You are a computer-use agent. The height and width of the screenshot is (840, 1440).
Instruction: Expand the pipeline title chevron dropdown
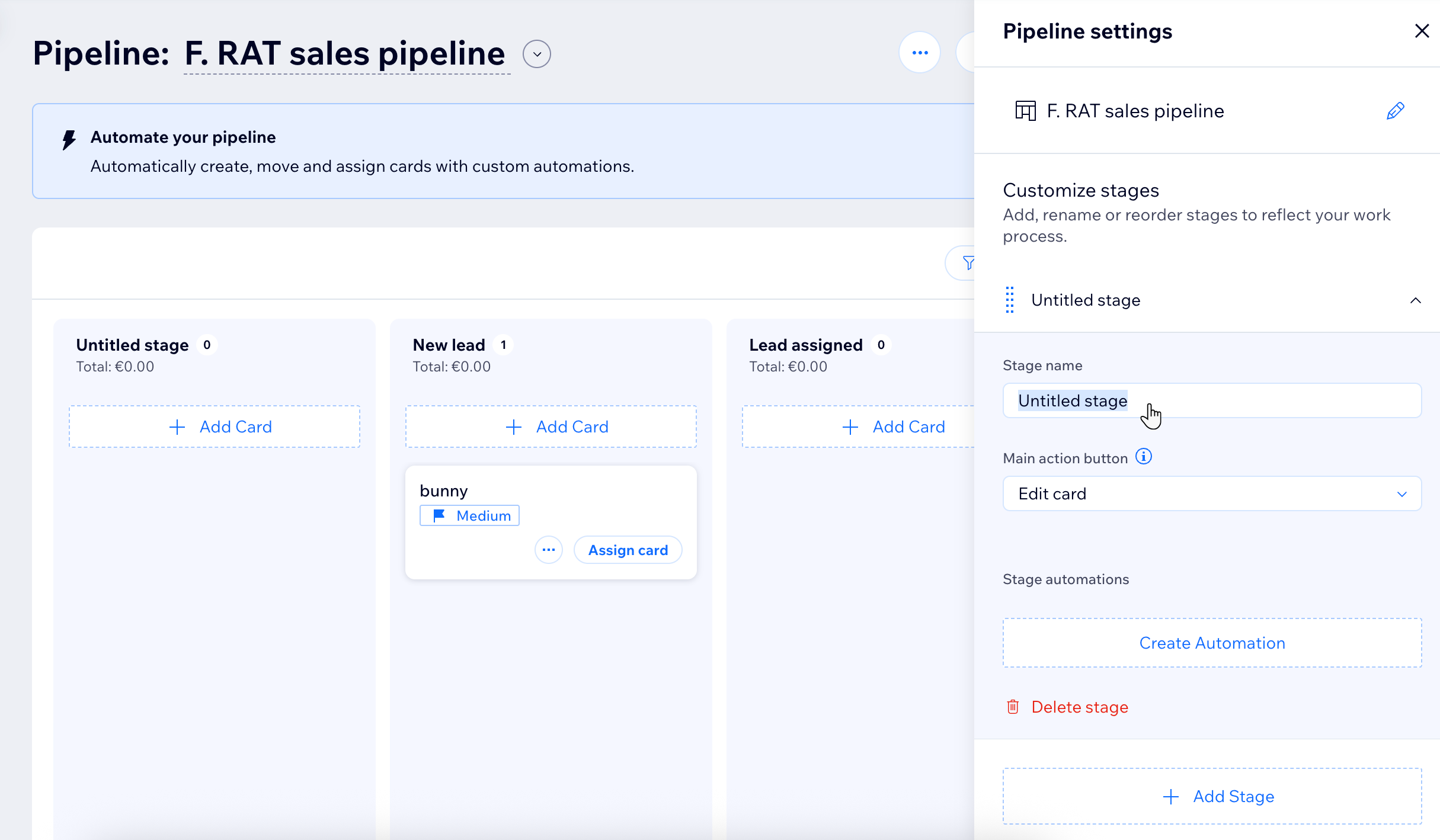point(536,53)
